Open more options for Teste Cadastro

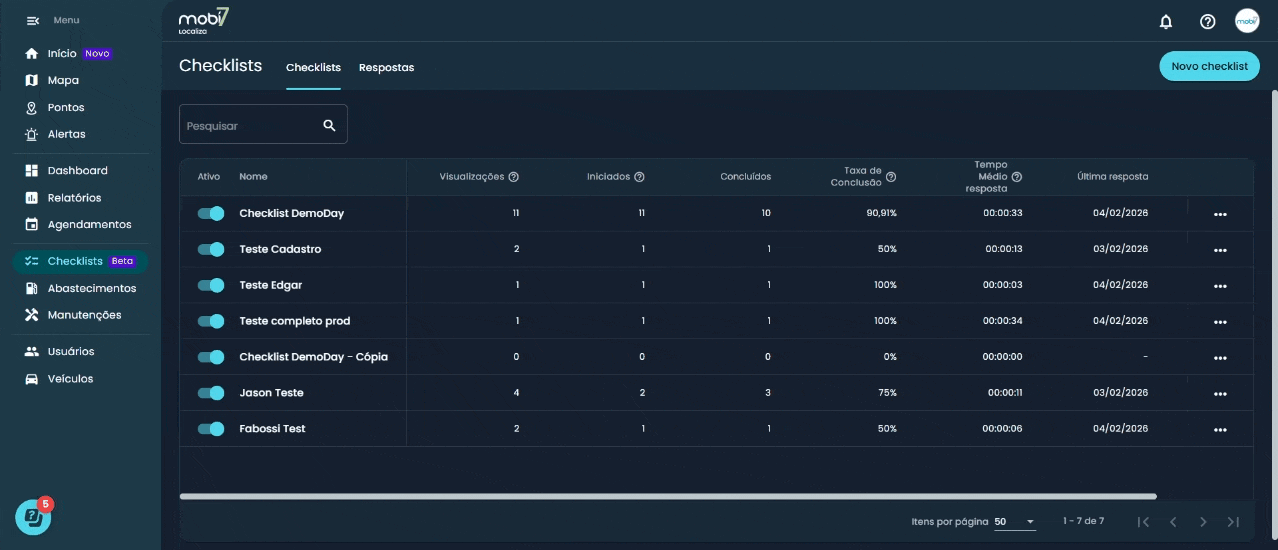tap(1219, 250)
